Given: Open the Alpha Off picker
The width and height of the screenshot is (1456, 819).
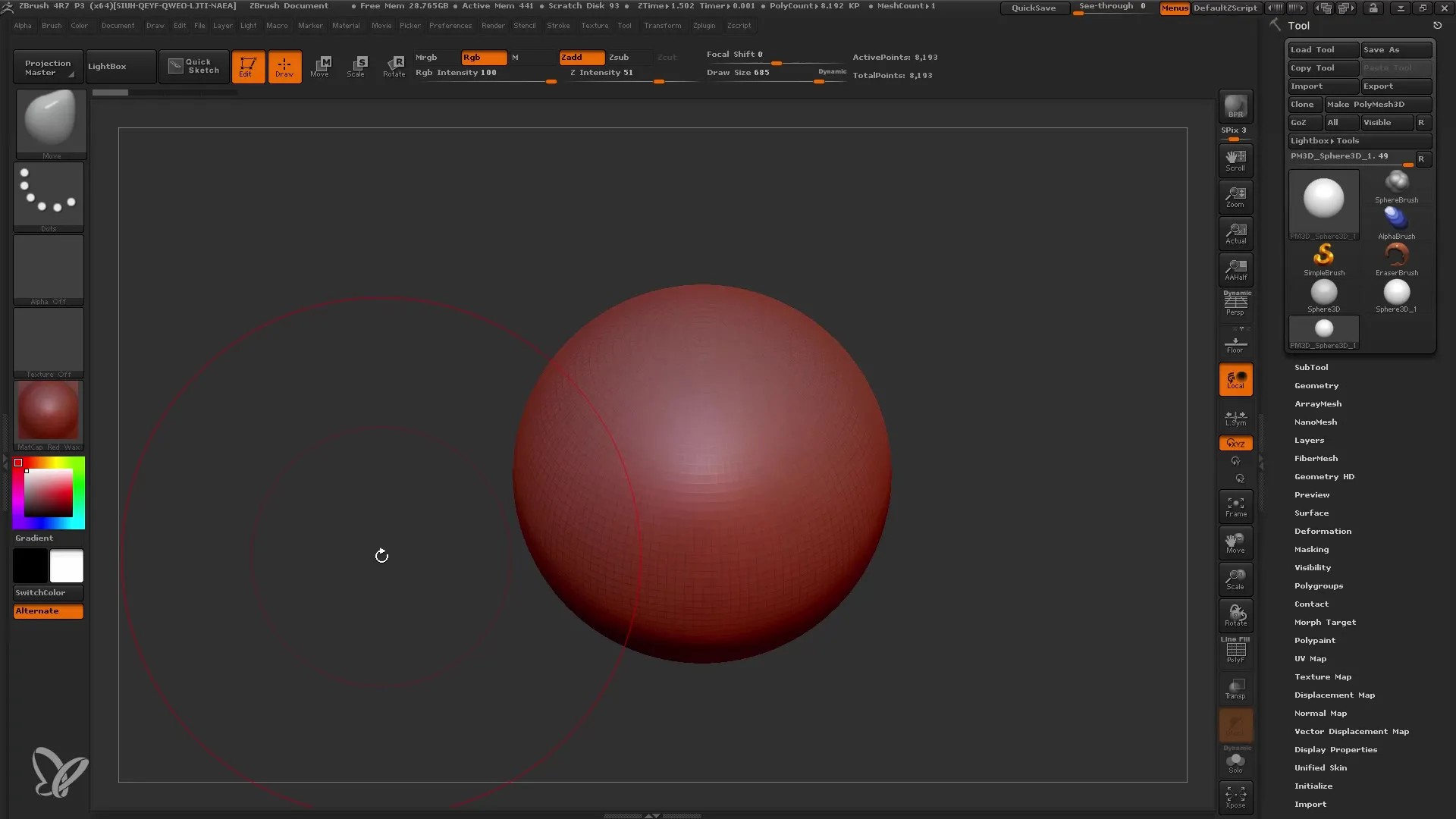Looking at the screenshot, I should point(49,270).
